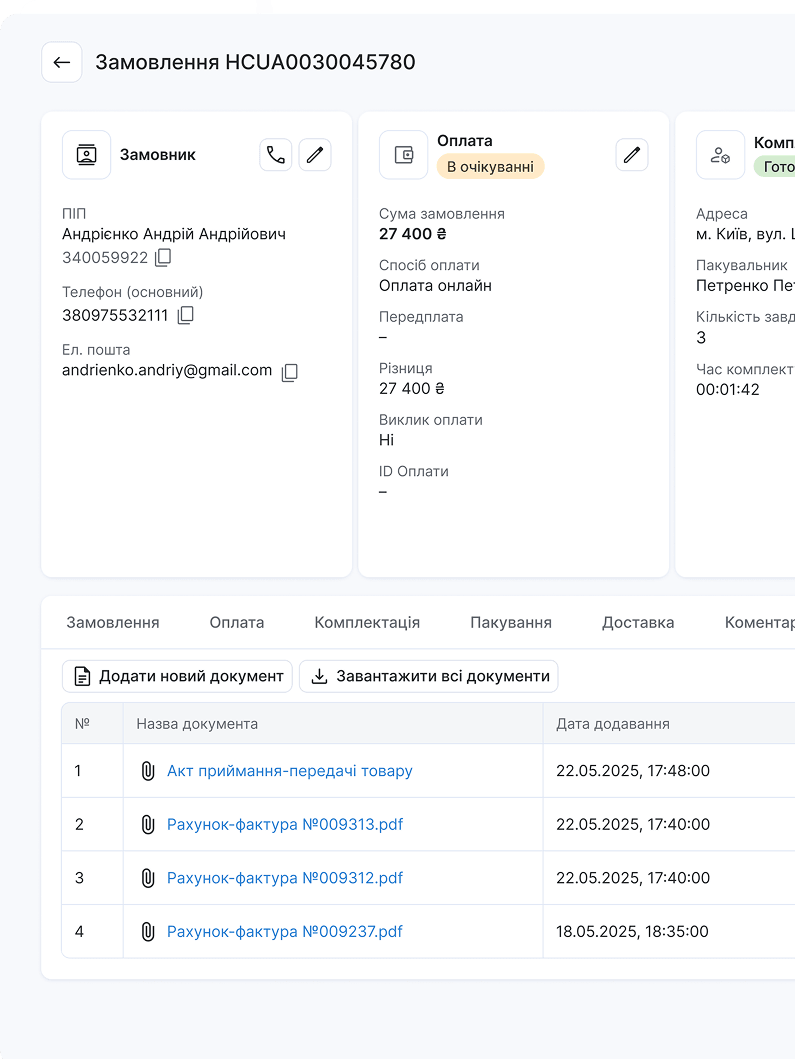Click the Сума замовлення value 27 400 ₴
This screenshot has width=795, height=1059.
[x=413, y=234]
